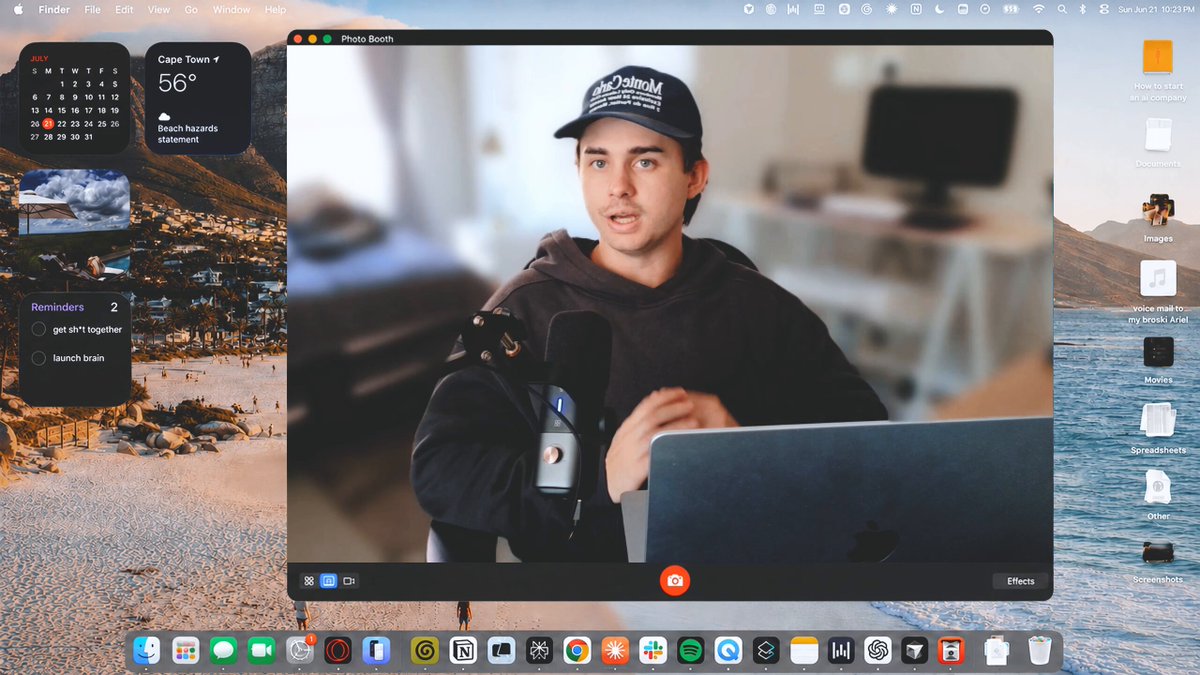Image resolution: width=1200 pixels, height=675 pixels.
Task: Select single still photo mode
Action: 329,581
